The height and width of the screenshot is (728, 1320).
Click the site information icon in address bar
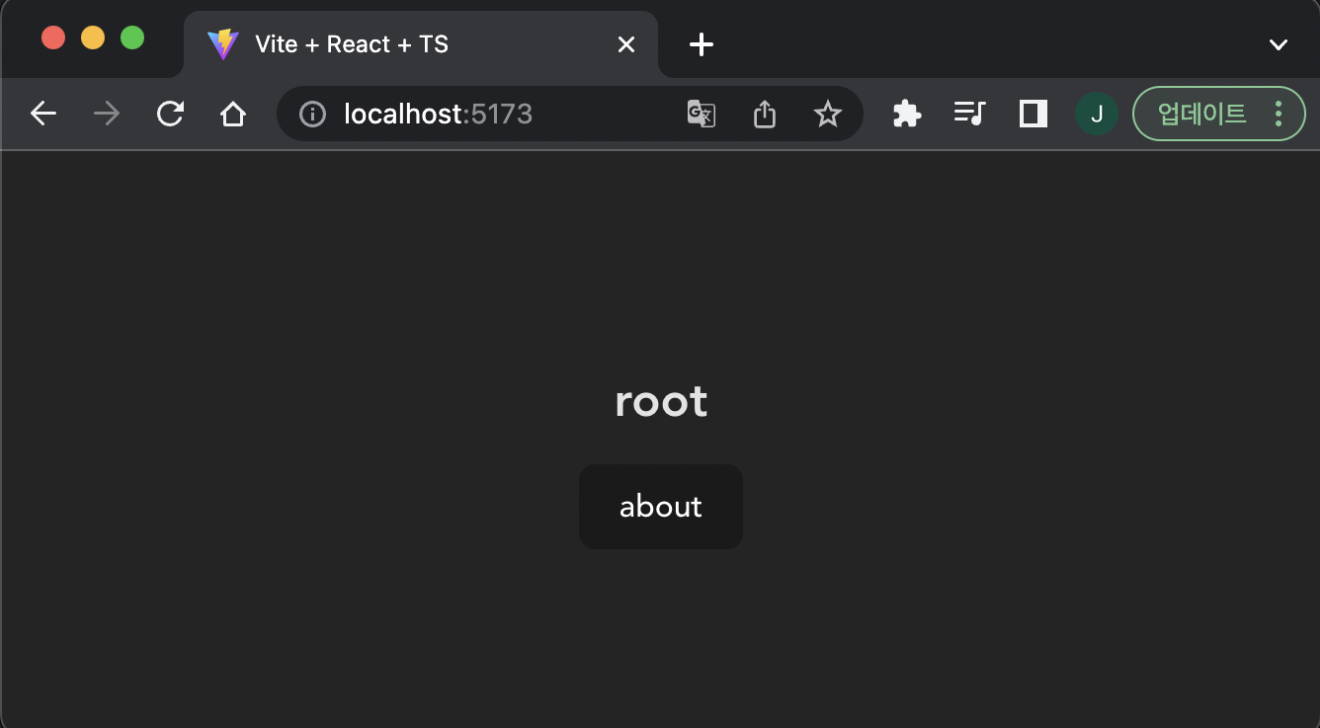[x=311, y=114]
